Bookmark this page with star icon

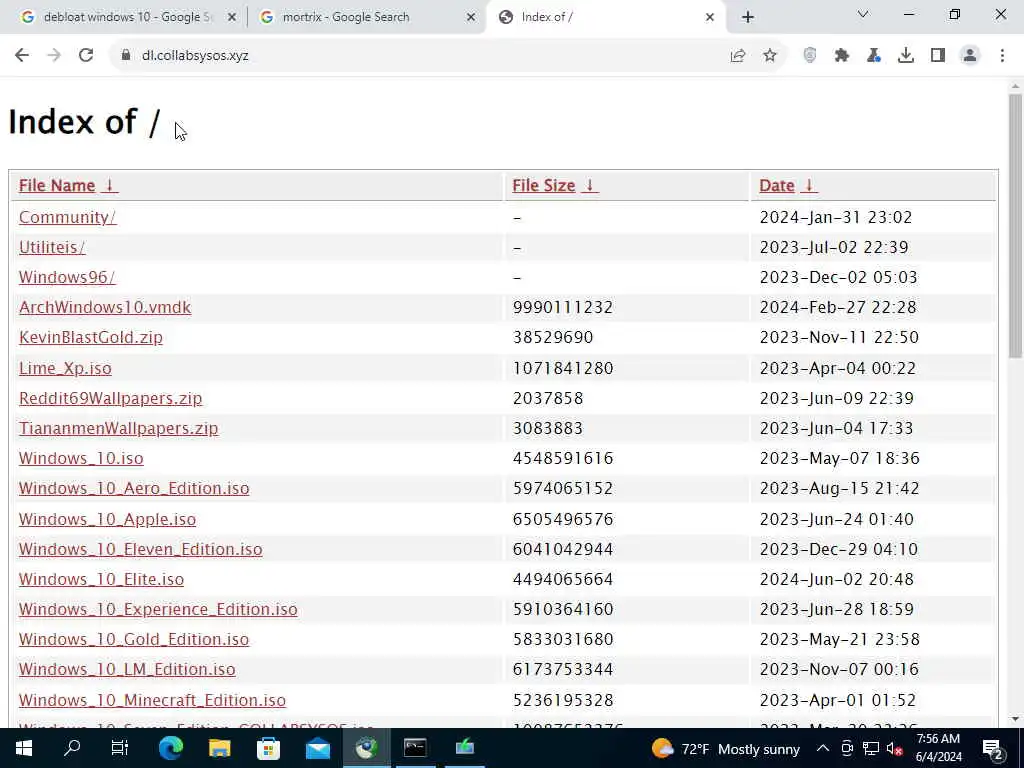pyautogui.click(x=770, y=56)
